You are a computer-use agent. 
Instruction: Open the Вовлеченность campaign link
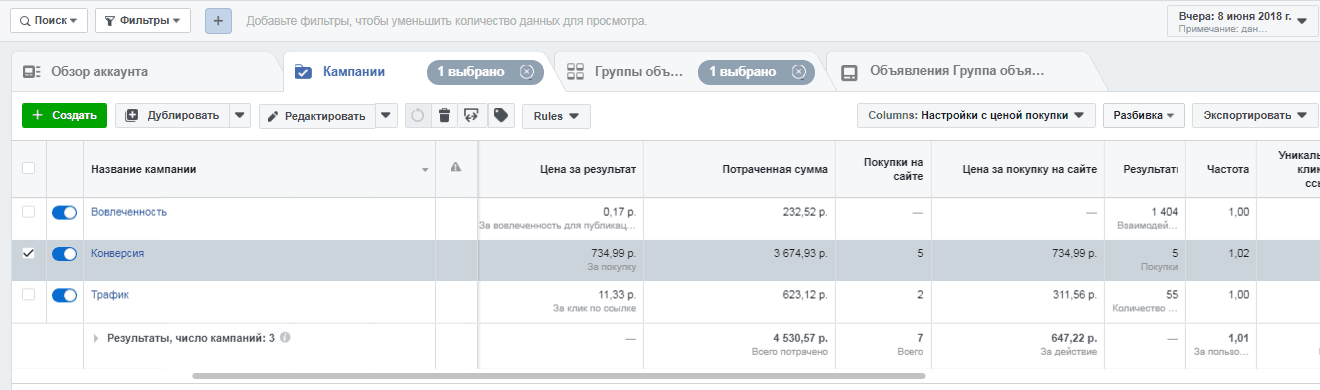129,212
